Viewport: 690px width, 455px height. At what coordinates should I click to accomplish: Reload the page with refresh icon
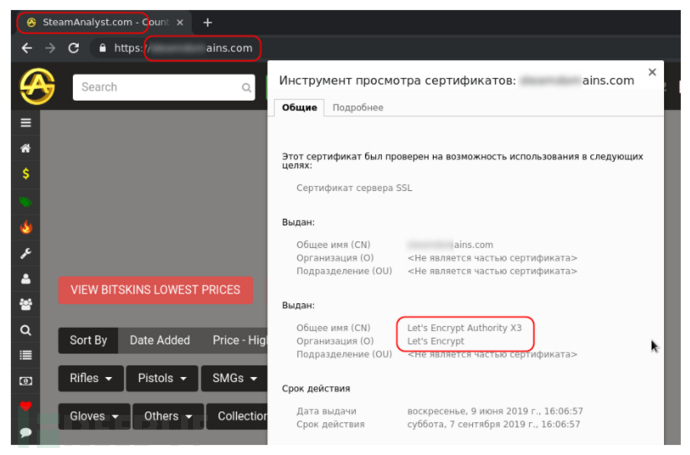(73, 48)
